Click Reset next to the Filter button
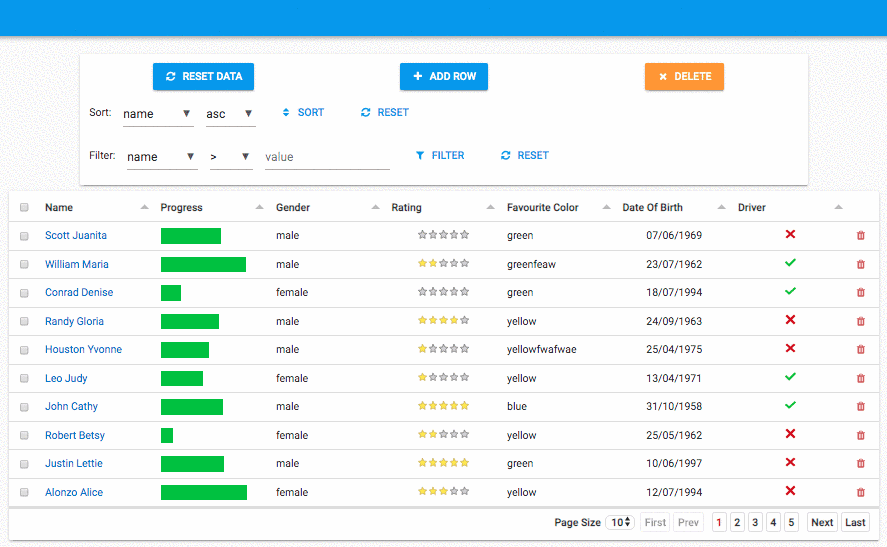 point(524,156)
